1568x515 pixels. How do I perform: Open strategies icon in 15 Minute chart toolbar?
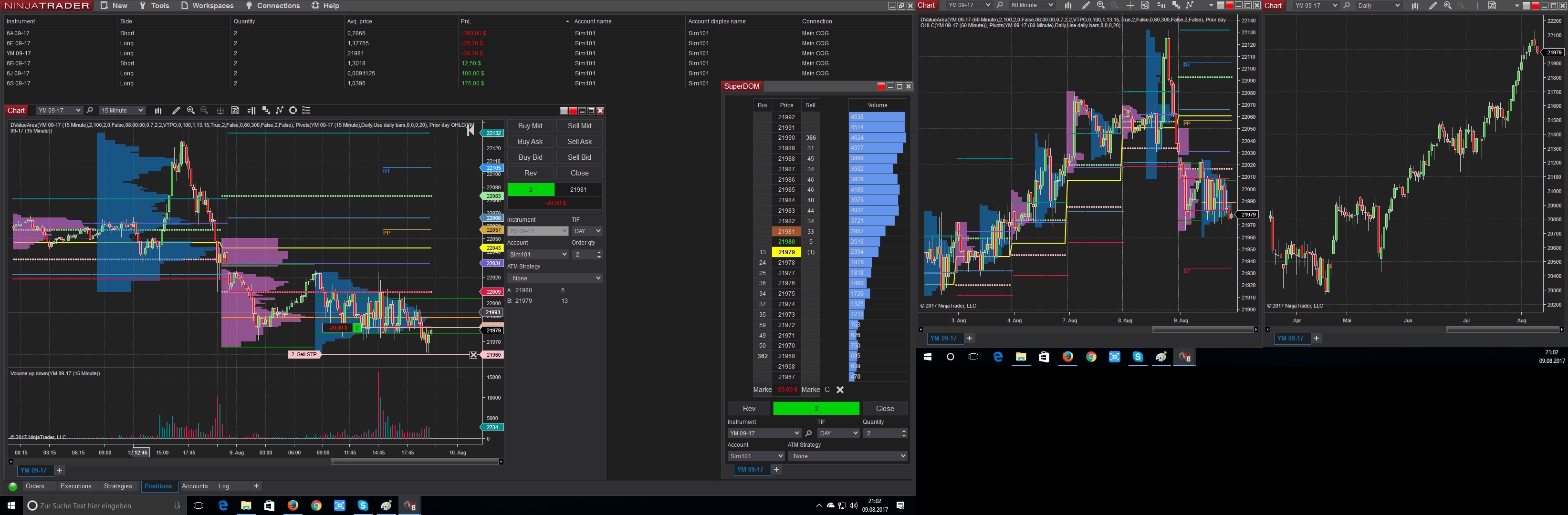click(x=280, y=111)
